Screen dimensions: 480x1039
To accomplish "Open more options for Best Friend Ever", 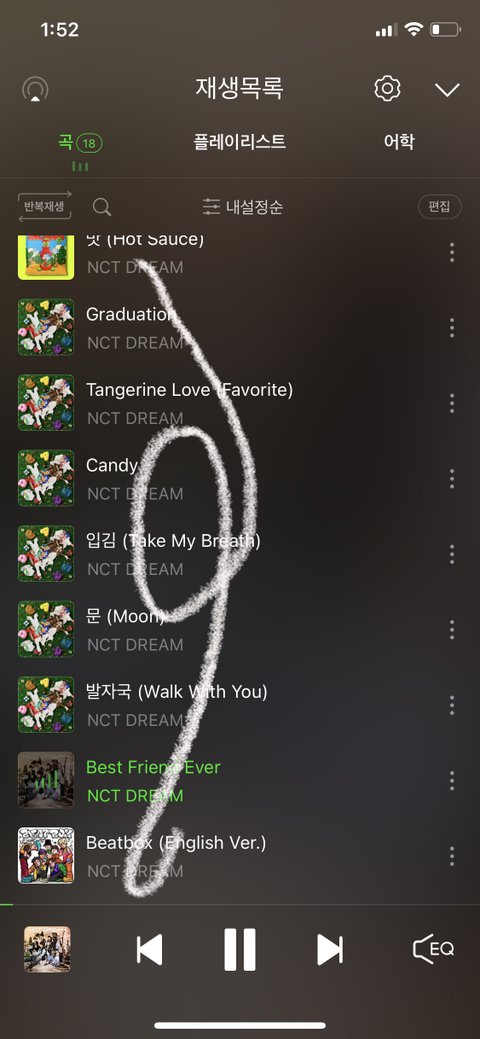I will pyautogui.click(x=451, y=780).
